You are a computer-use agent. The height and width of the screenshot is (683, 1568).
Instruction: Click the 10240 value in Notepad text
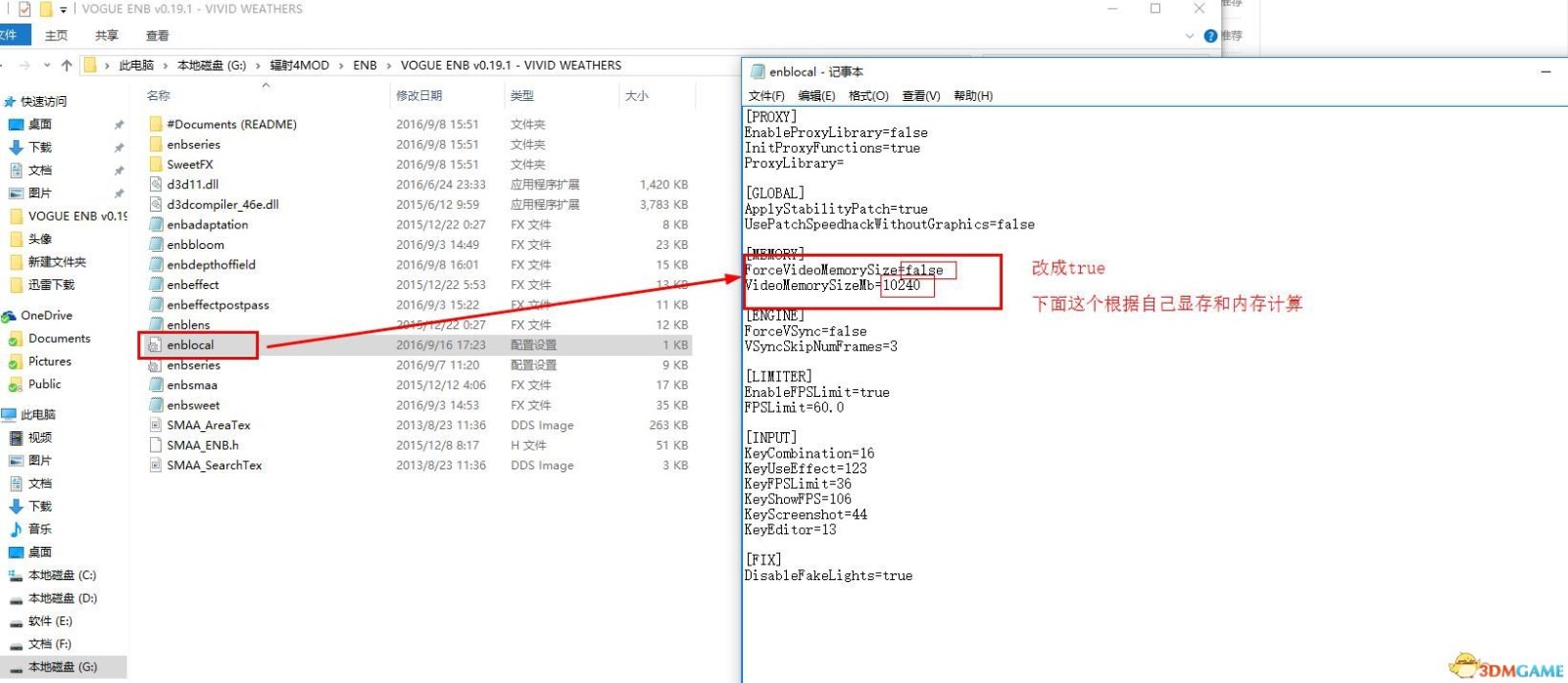click(902, 285)
